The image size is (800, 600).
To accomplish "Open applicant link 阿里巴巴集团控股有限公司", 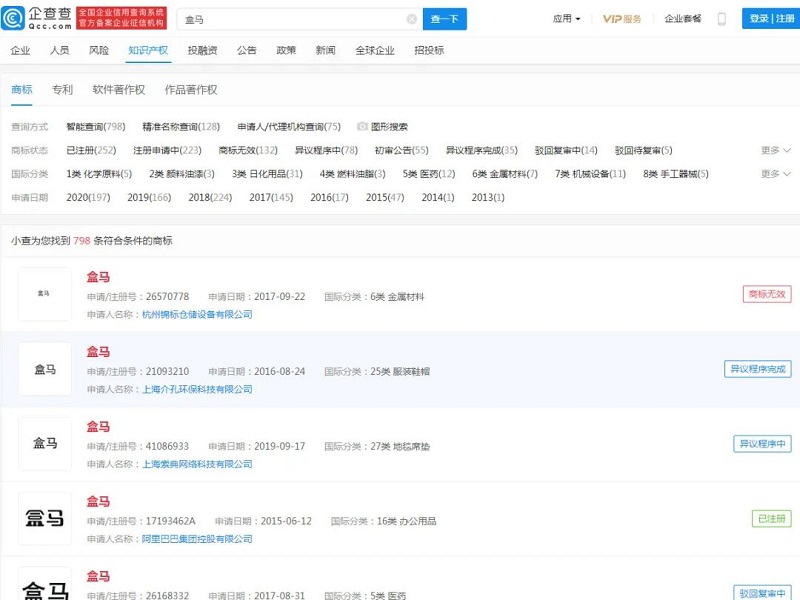I will tap(197, 539).
